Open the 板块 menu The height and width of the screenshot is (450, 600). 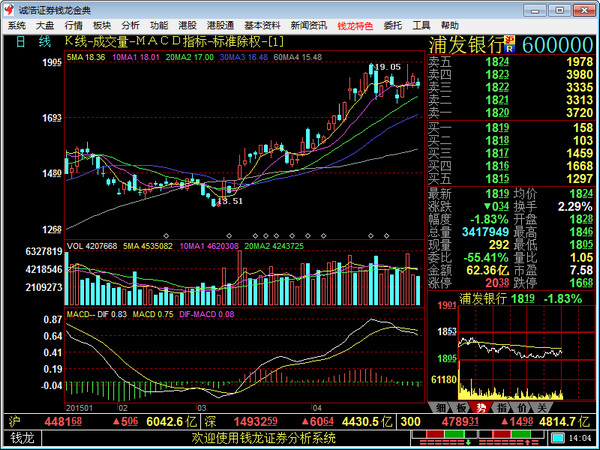(102, 26)
